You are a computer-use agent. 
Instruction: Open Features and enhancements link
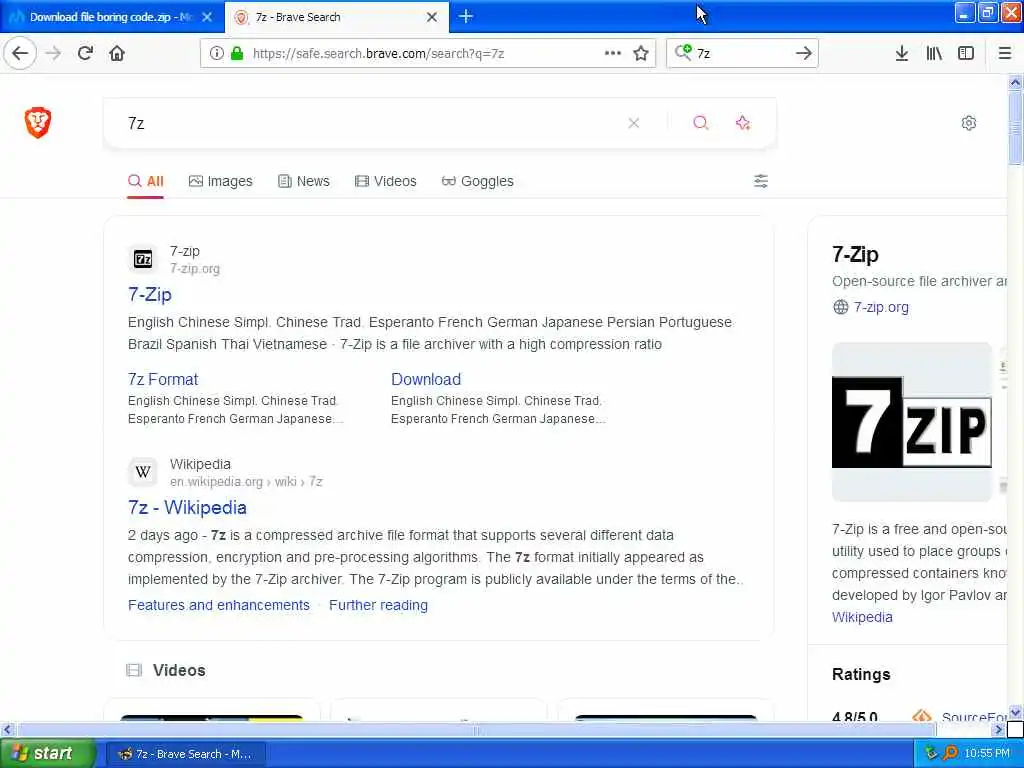pyautogui.click(x=219, y=605)
